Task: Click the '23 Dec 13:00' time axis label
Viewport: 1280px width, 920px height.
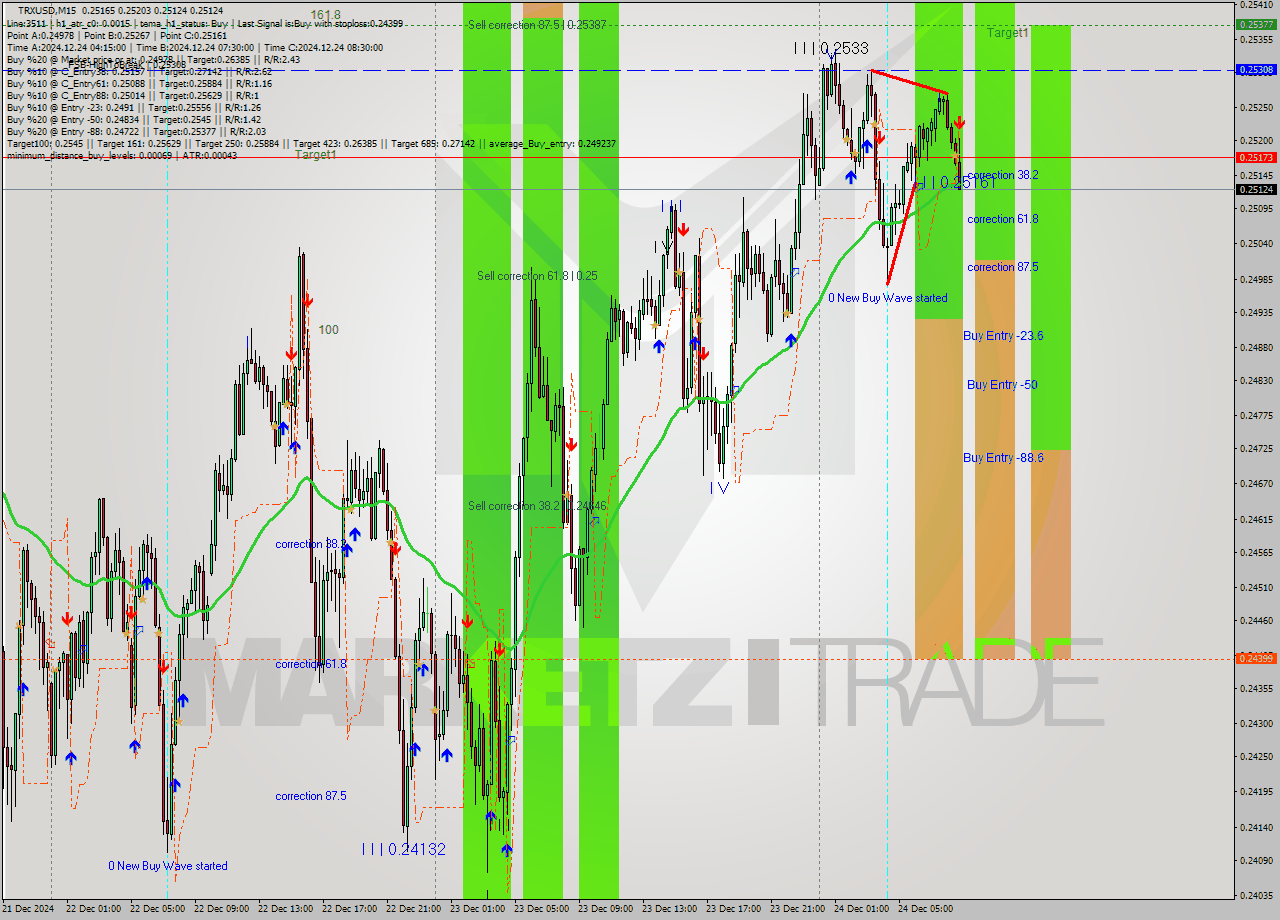Action: (x=669, y=909)
